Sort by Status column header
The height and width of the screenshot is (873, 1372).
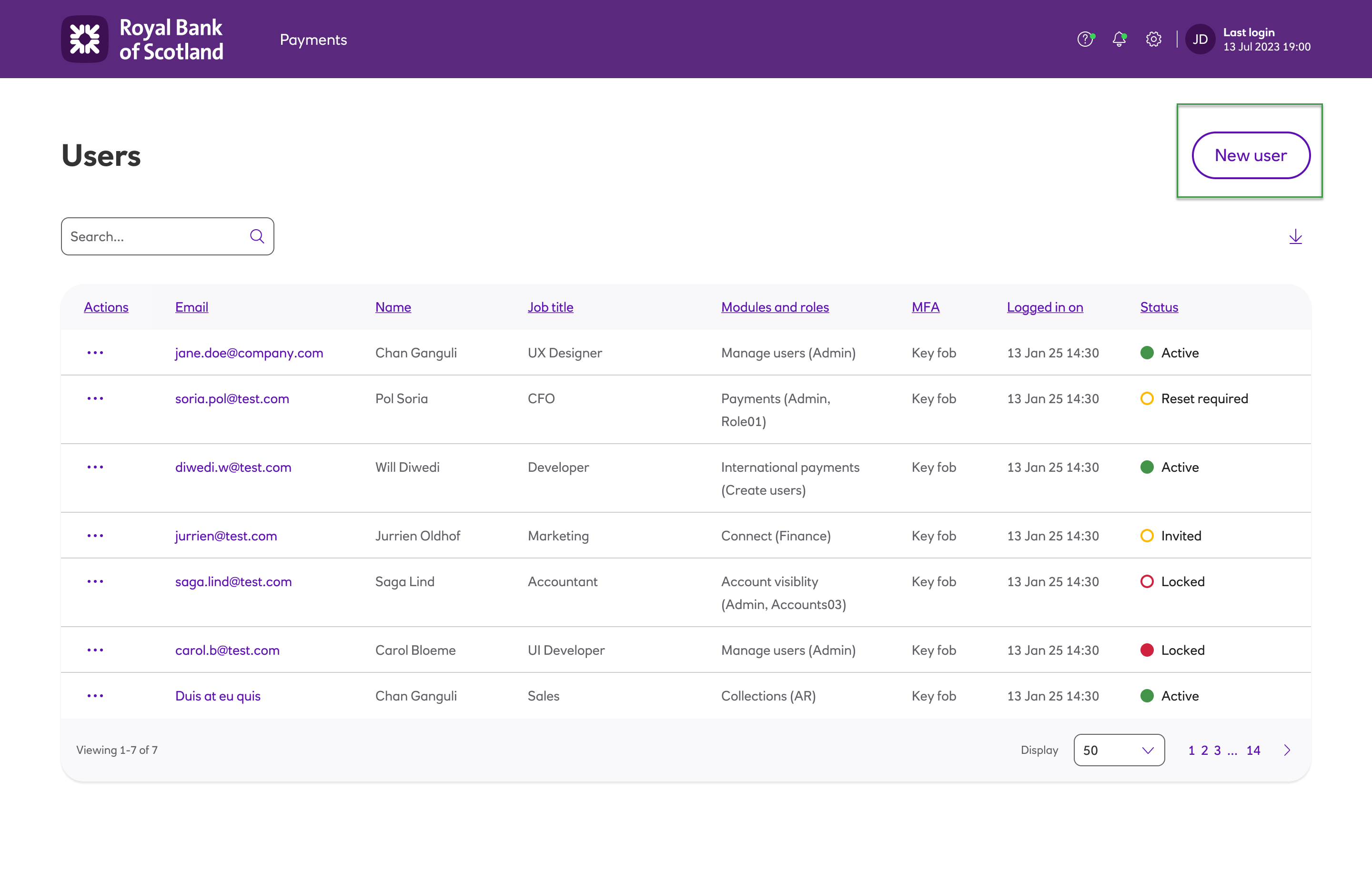point(1159,307)
